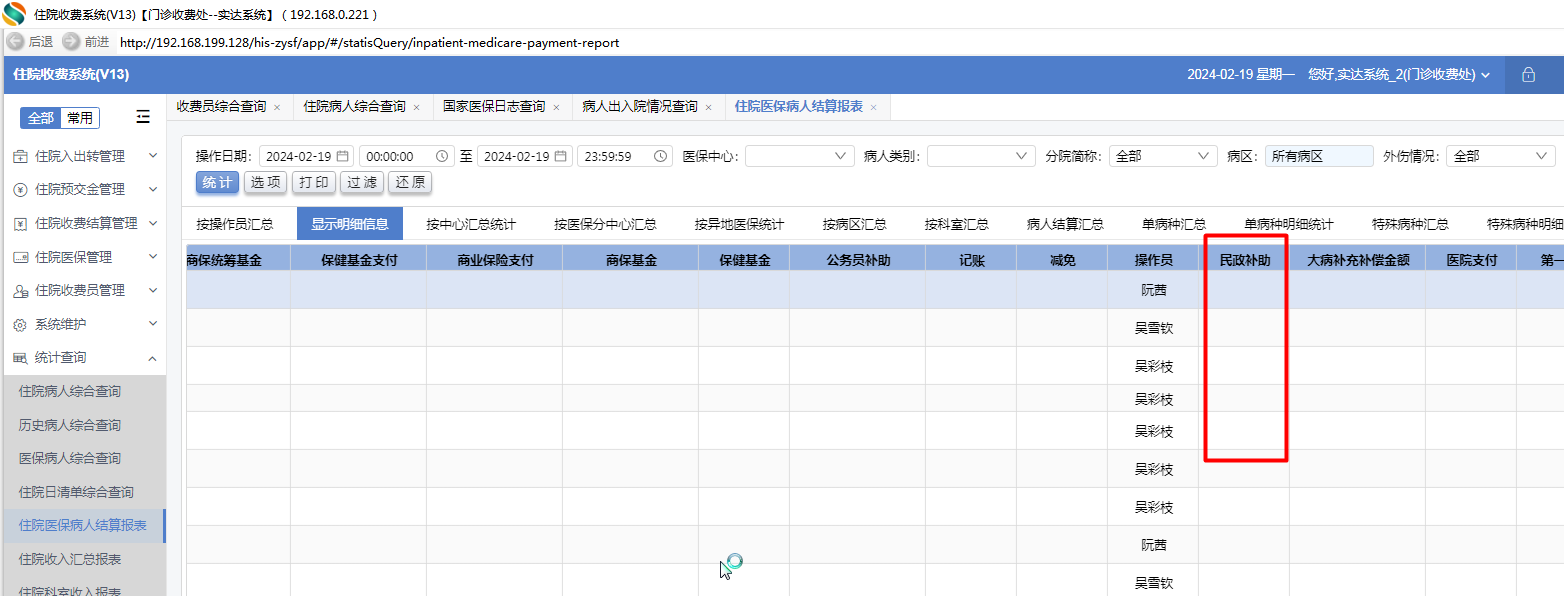This screenshot has width=1564, height=596.
Task: Select 显示明细信息 report tab
Action: 350,224
